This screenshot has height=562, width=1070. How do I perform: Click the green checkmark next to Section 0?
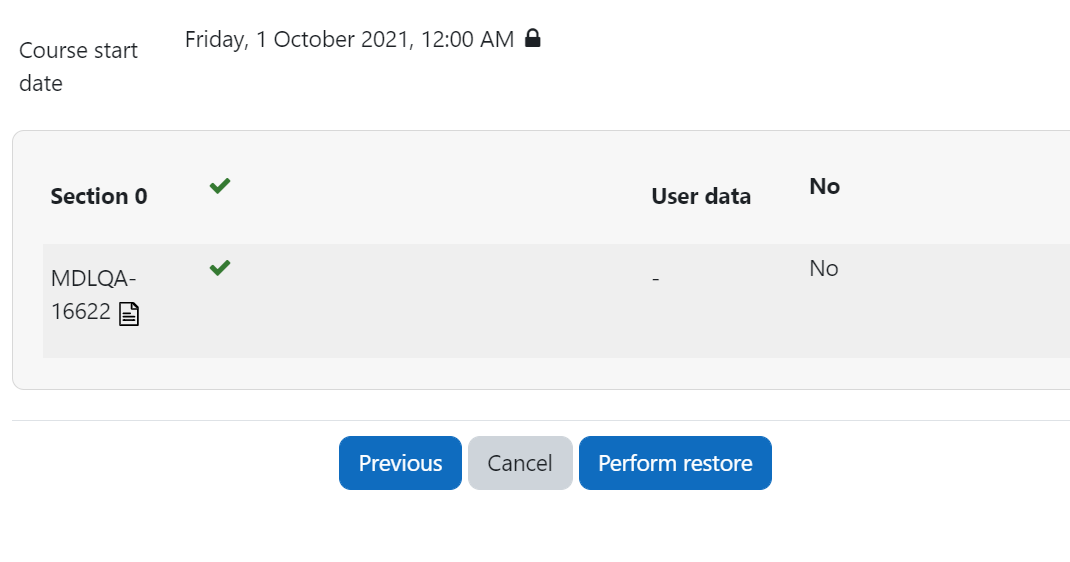pos(220,186)
